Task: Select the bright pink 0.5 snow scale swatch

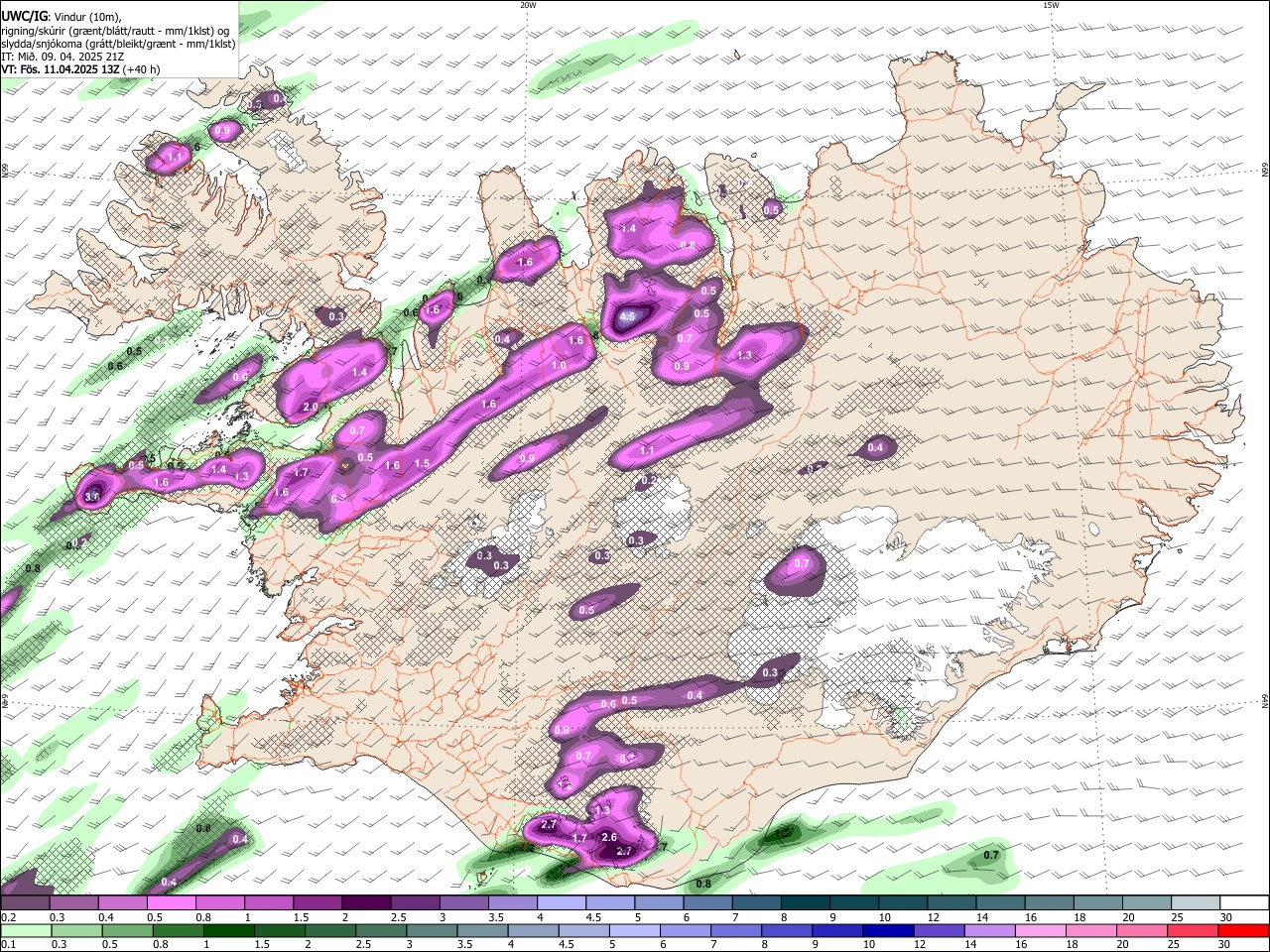Action: pos(171,903)
